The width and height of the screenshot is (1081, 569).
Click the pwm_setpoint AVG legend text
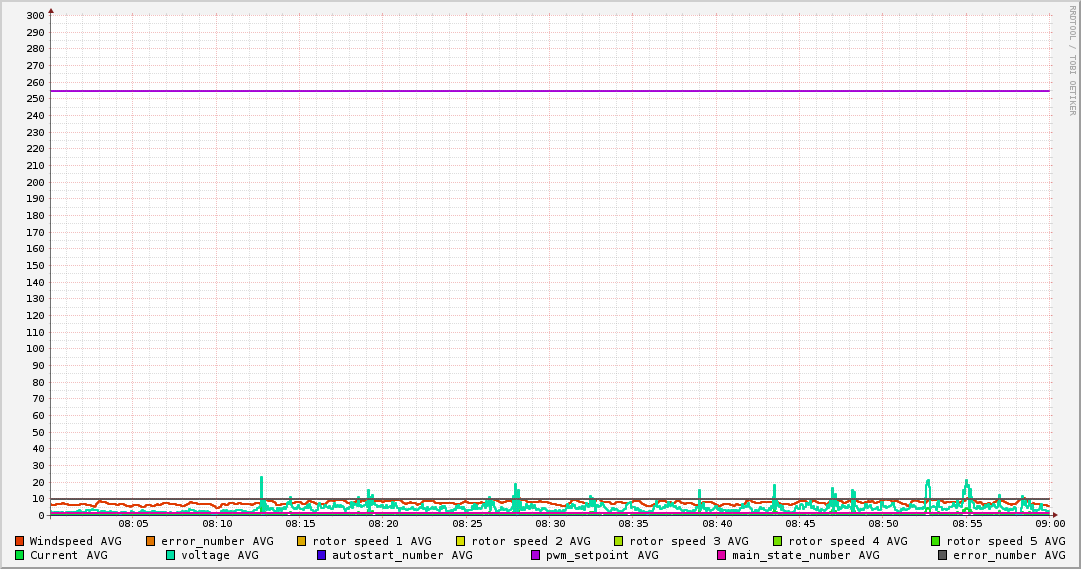(x=602, y=555)
